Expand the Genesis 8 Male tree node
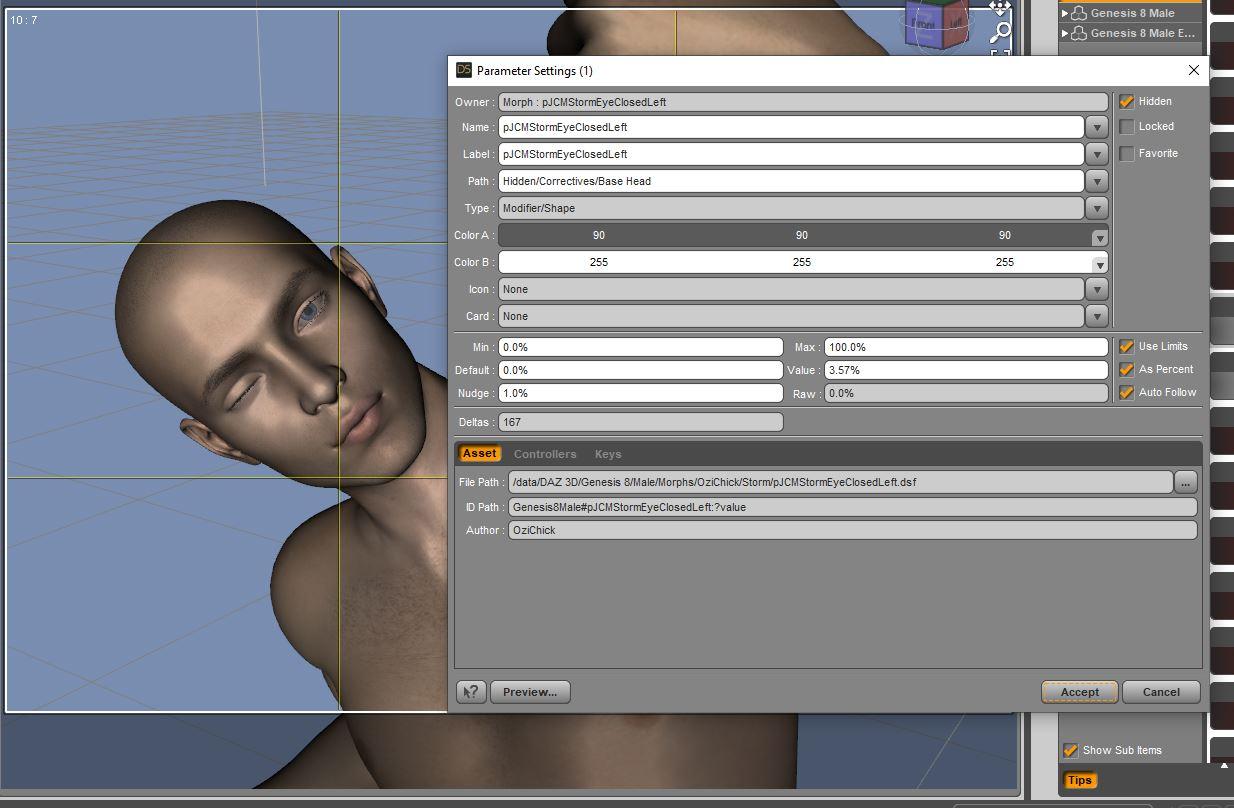The width and height of the screenshot is (1234, 808). click(1065, 13)
